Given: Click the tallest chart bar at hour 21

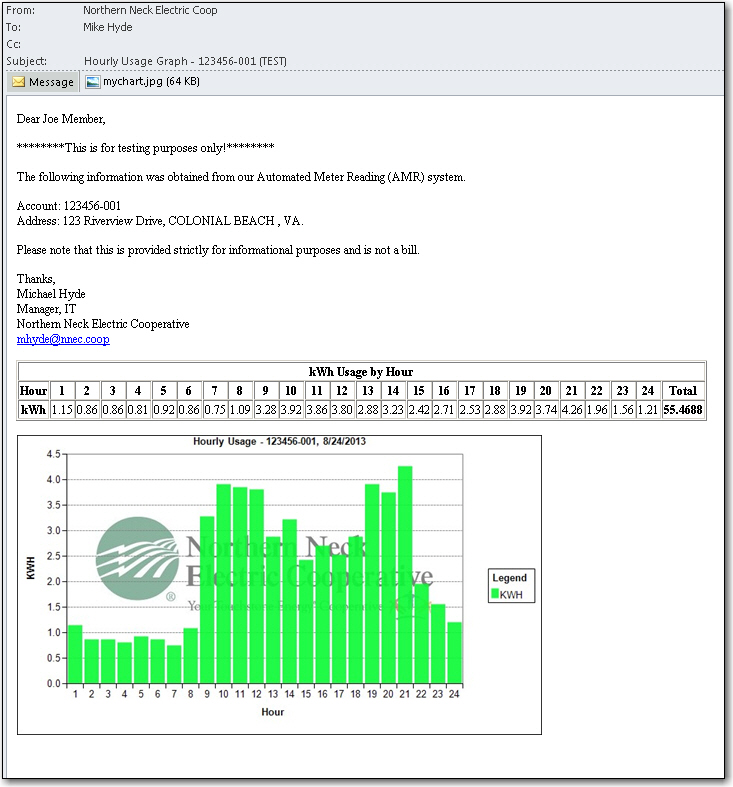Looking at the screenshot, I should point(405,575).
